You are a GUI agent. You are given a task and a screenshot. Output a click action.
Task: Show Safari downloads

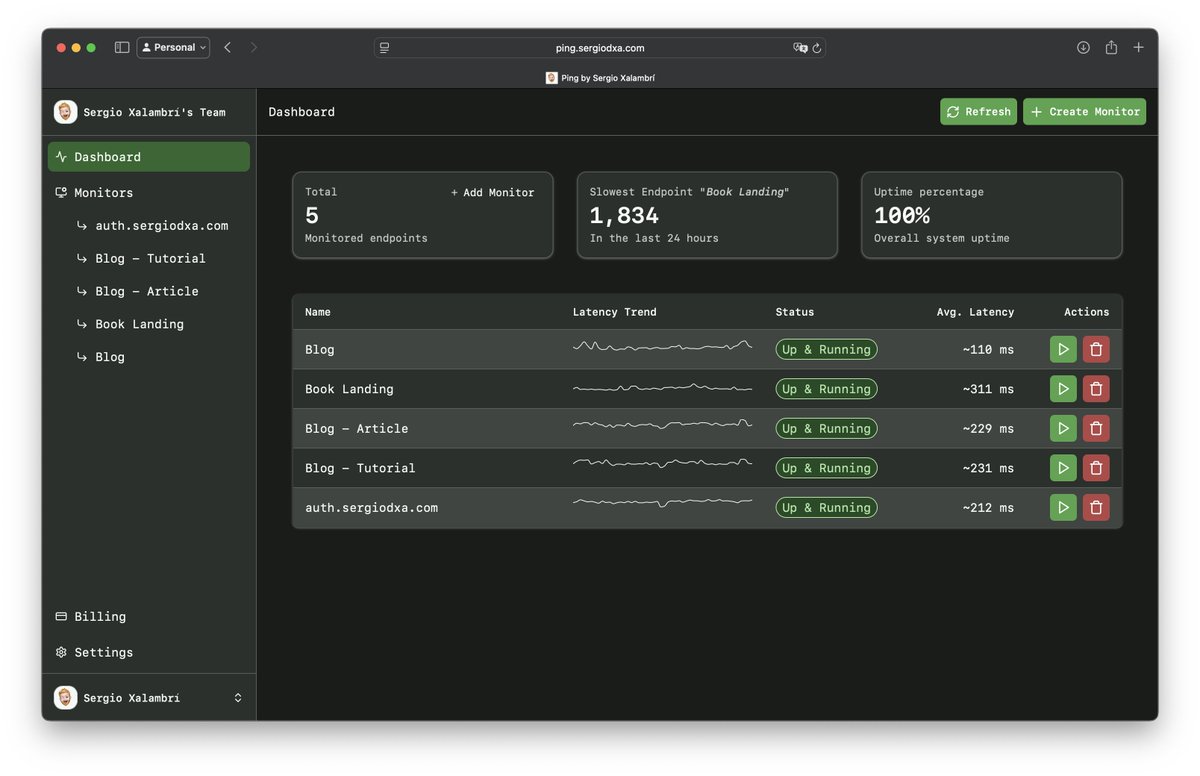tap(1083, 47)
